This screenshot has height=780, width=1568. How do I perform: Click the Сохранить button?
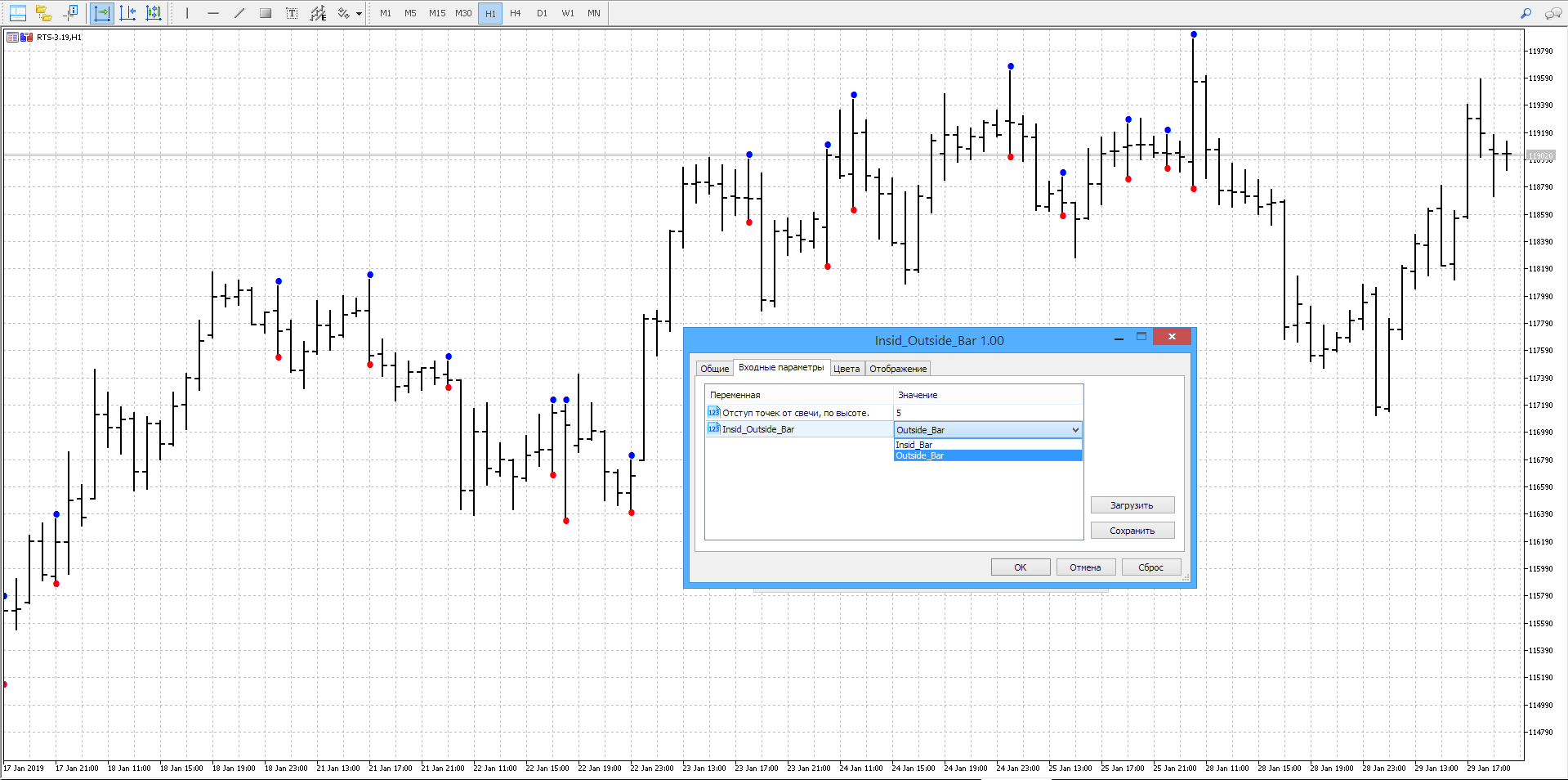(x=1132, y=531)
